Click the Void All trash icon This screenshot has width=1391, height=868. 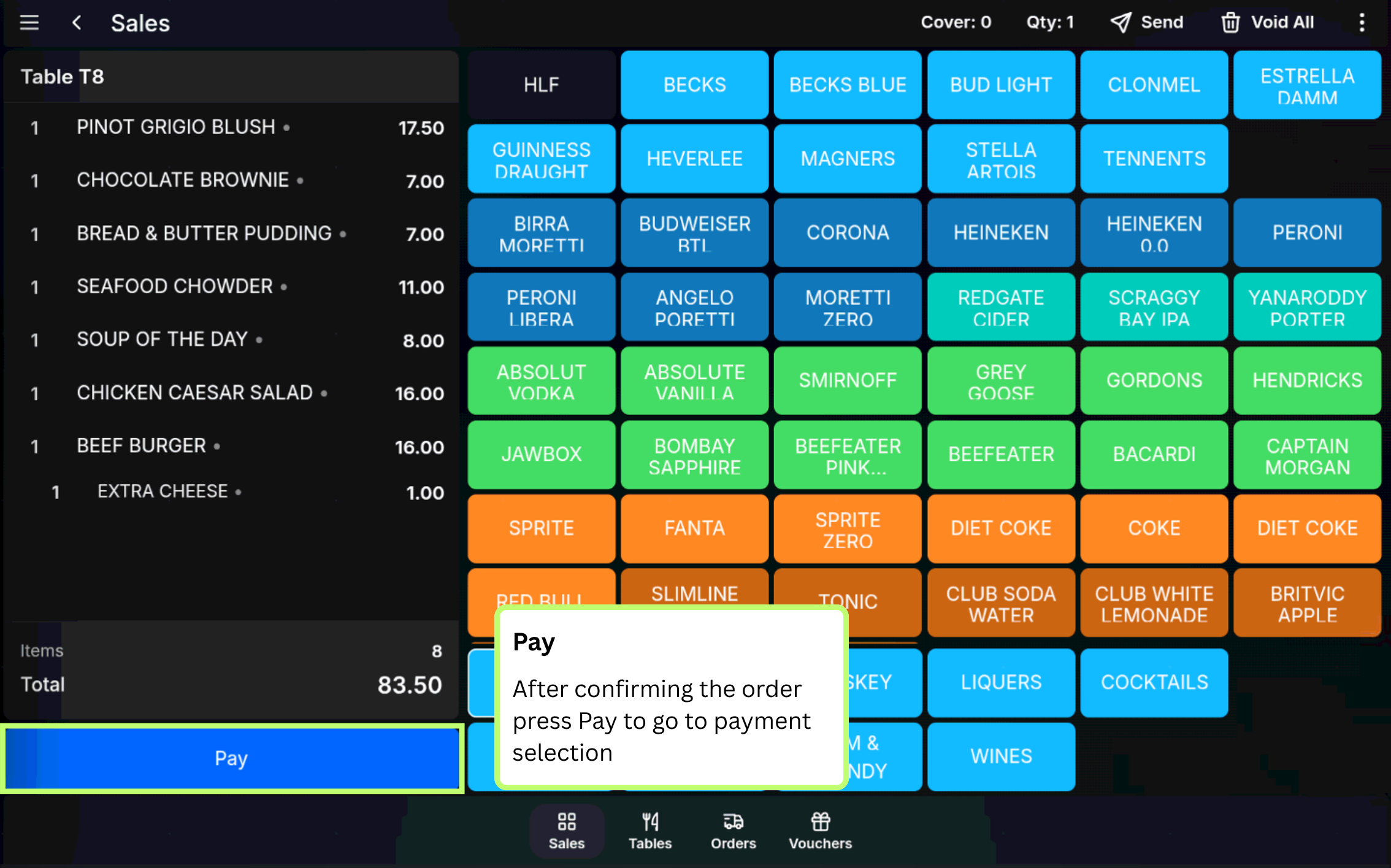click(x=1230, y=23)
